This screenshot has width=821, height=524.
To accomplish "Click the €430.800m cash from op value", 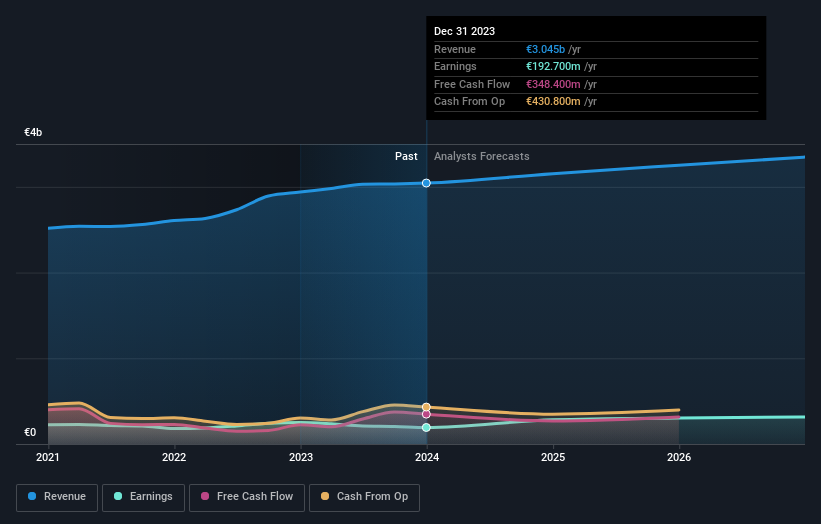I will [553, 102].
